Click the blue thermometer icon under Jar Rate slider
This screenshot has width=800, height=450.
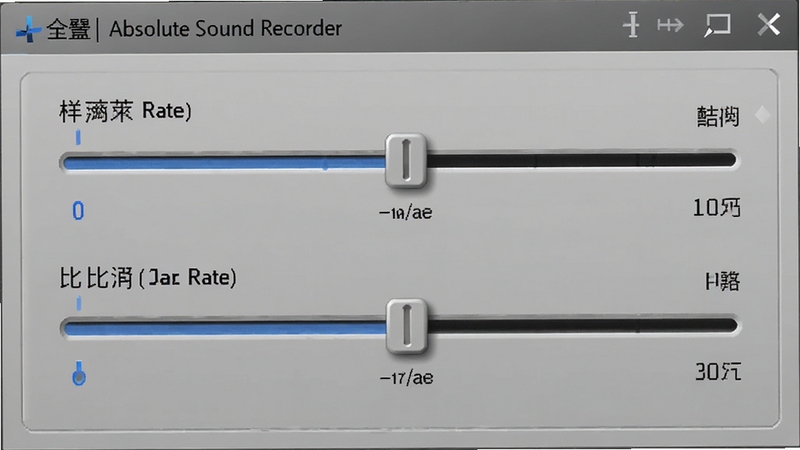pyautogui.click(x=79, y=373)
